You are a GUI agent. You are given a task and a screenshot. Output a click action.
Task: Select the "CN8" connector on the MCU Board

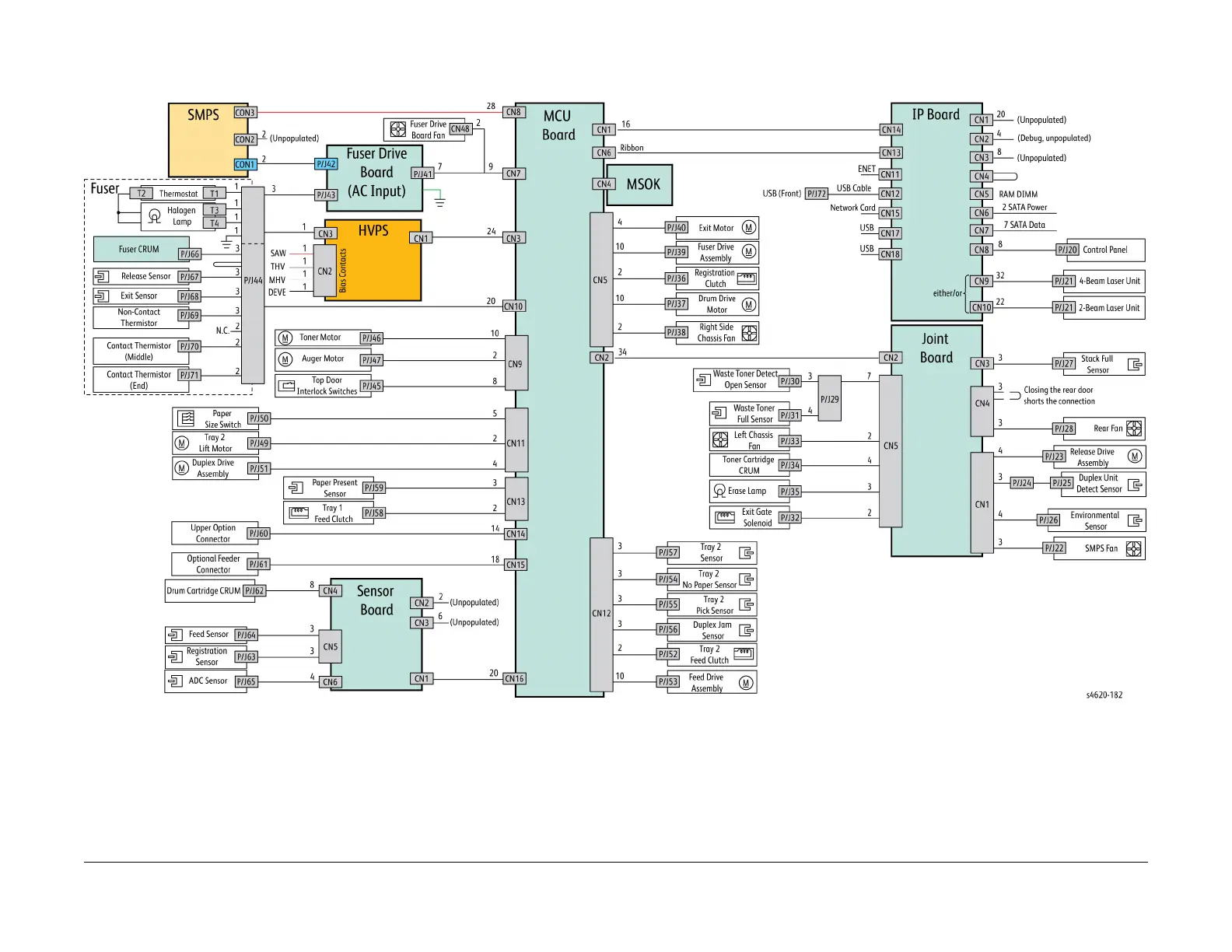point(513,112)
